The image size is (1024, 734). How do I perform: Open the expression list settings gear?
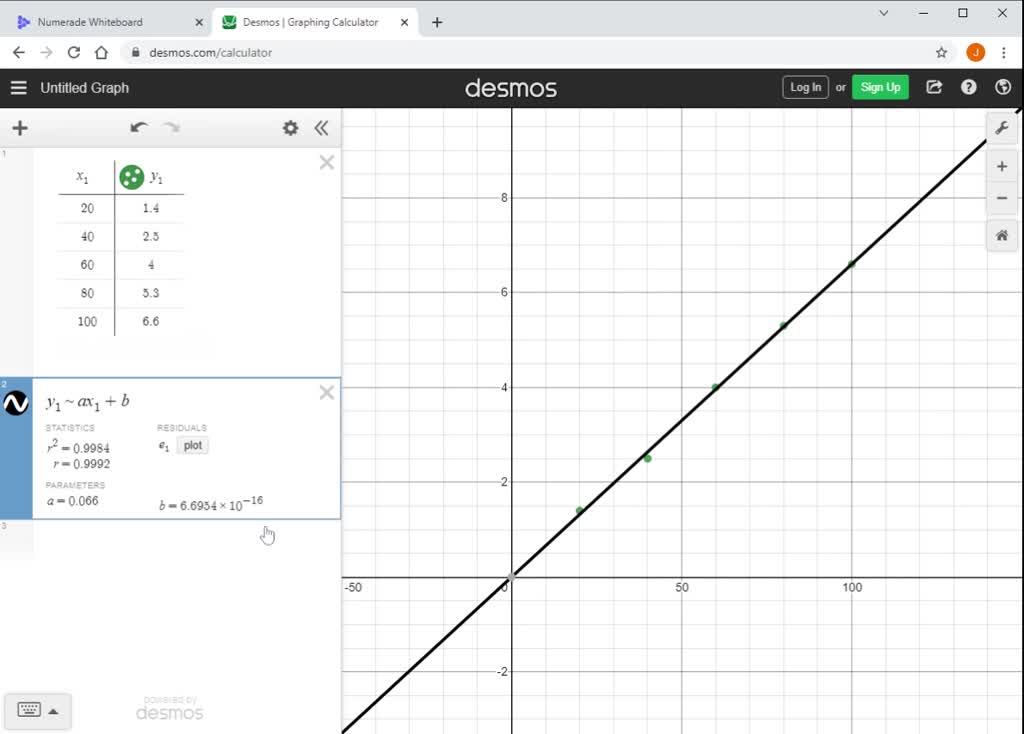click(x=290, y=128)
